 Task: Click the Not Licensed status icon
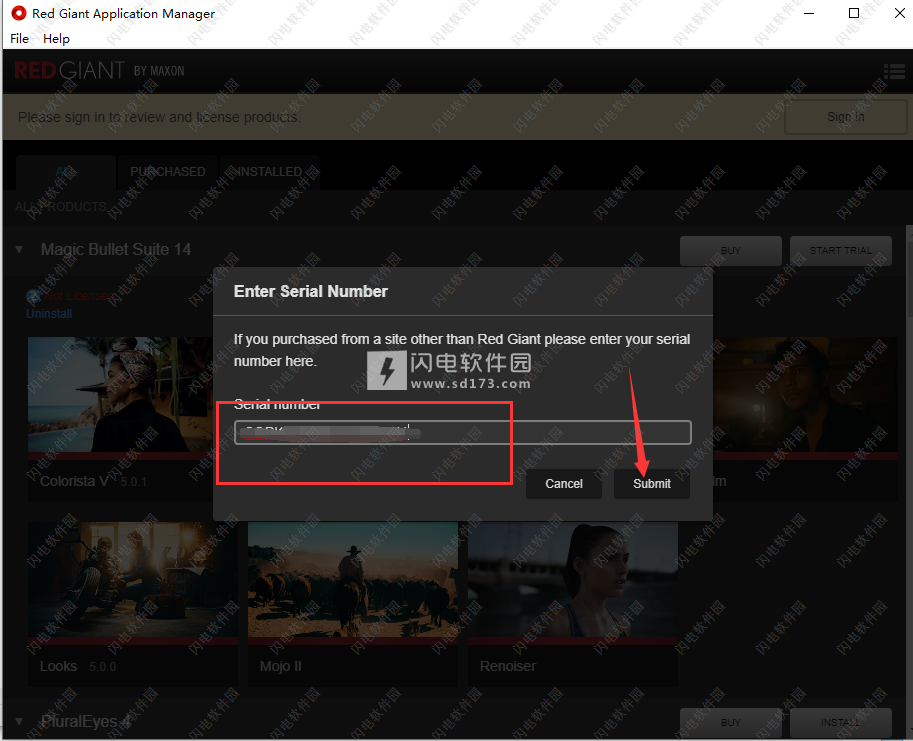tap(33, 296)
